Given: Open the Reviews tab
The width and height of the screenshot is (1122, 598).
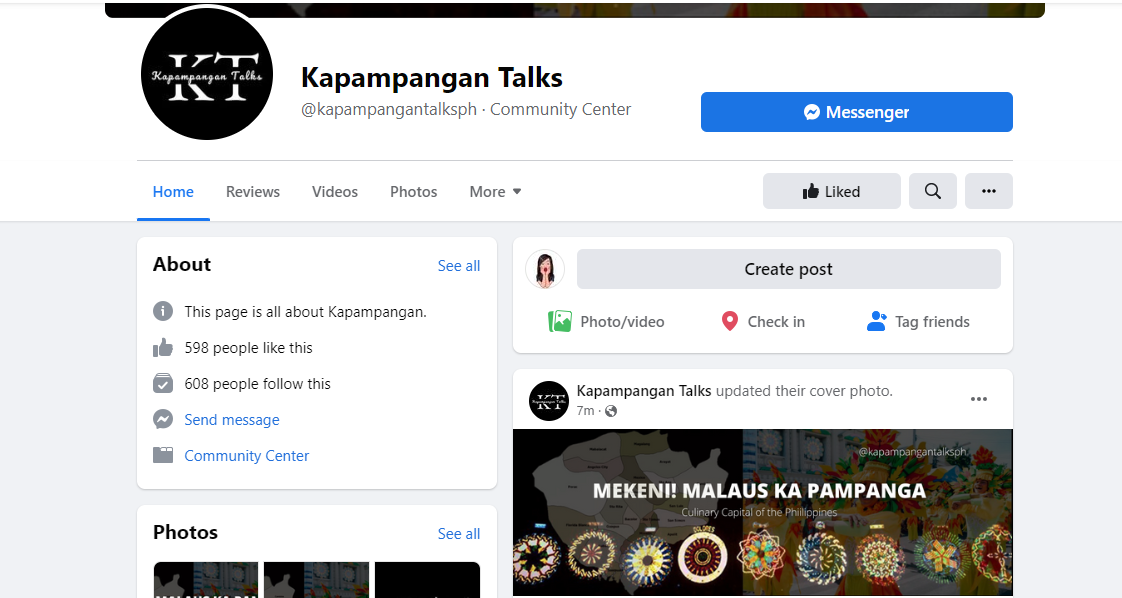Looking at the screenshot, I should [253, 192].
